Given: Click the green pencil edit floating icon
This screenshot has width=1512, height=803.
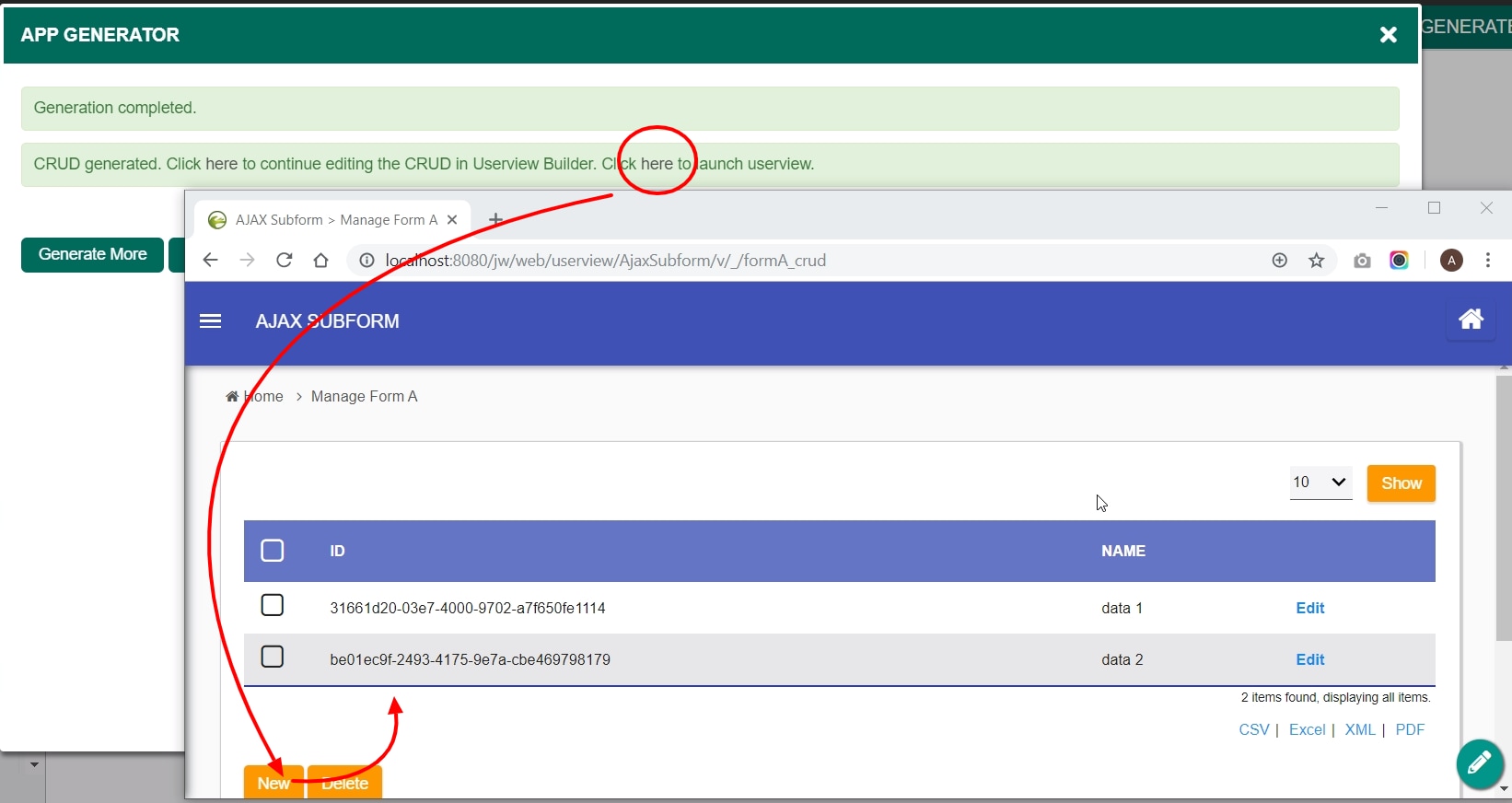Looking at the screenshot, I should click(1480, 763).
